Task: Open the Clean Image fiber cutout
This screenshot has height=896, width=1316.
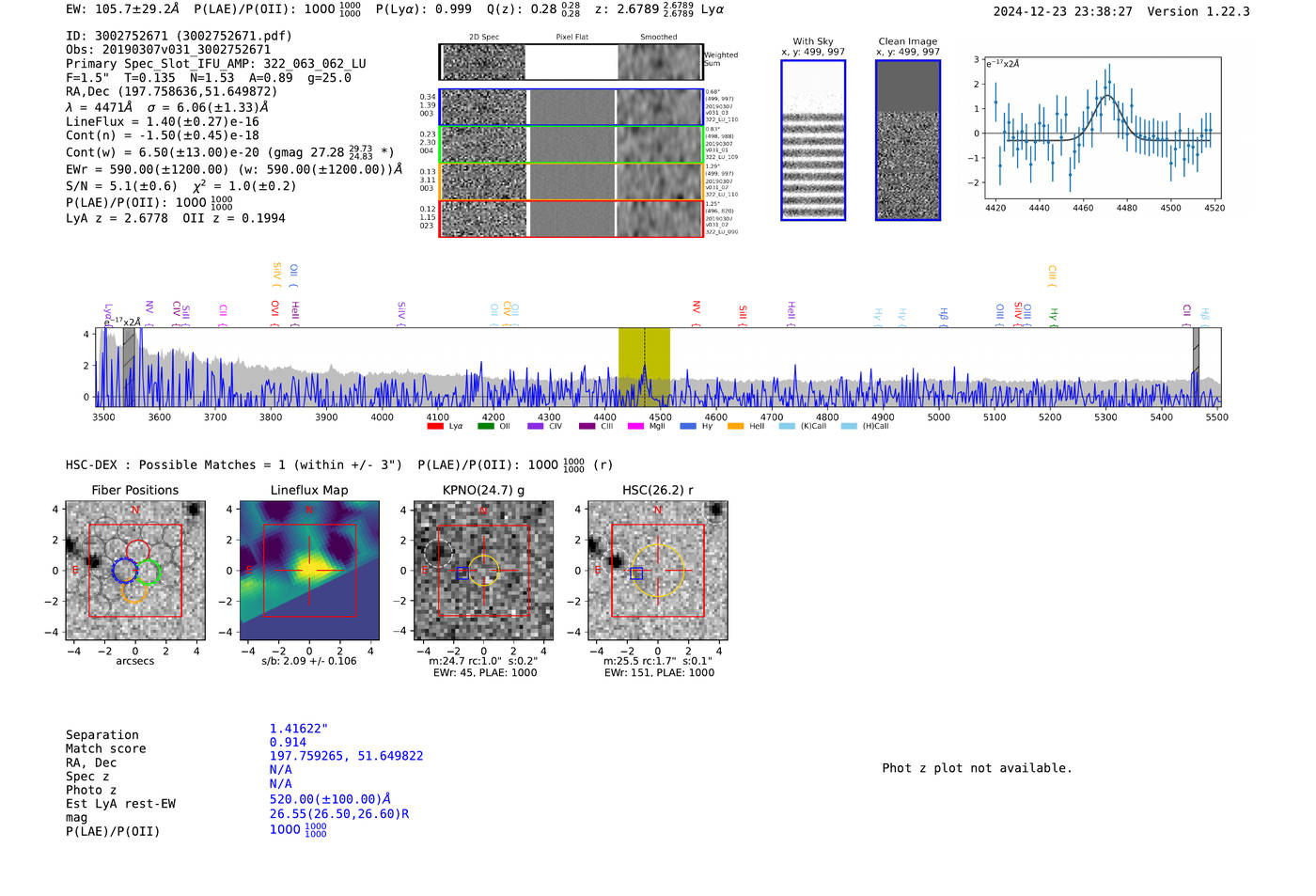Action: point(908,140)
